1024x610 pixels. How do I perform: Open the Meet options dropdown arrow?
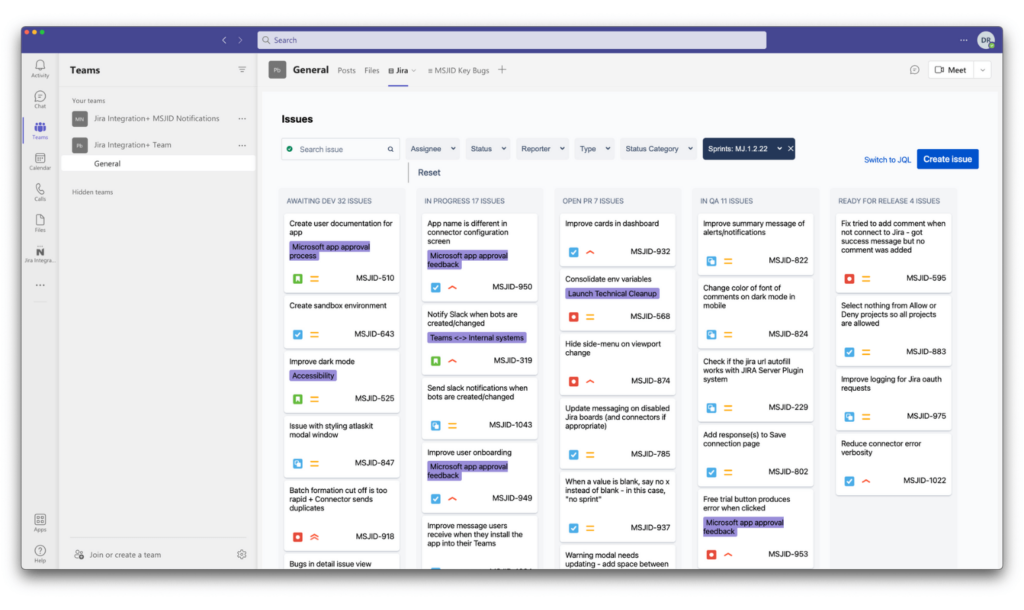click(982, 70)
